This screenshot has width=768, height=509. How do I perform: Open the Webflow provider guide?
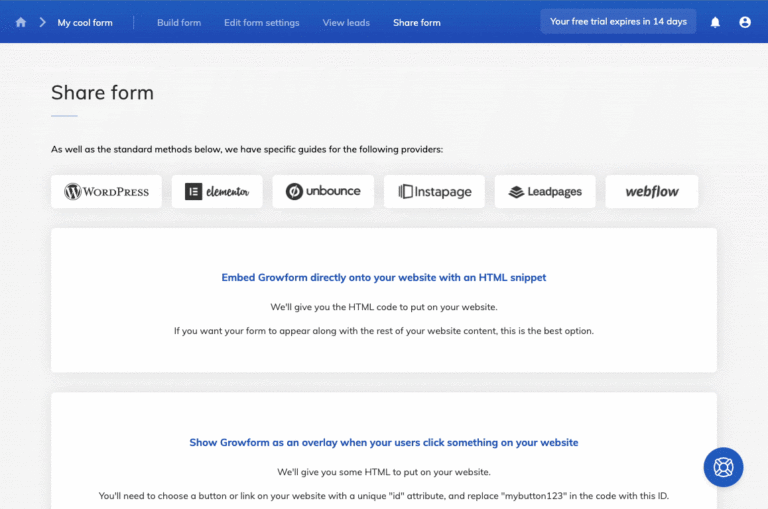[652, 192]
